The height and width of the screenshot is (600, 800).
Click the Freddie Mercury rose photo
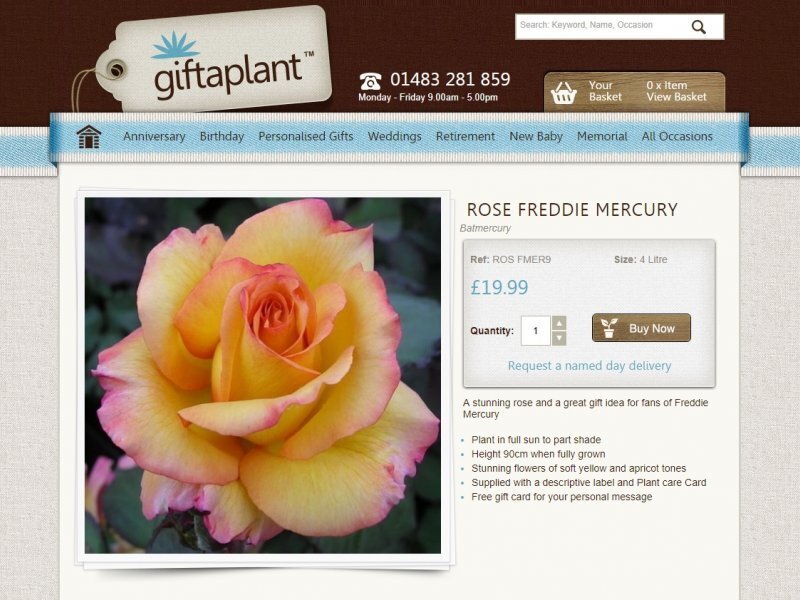click(263, 376)
